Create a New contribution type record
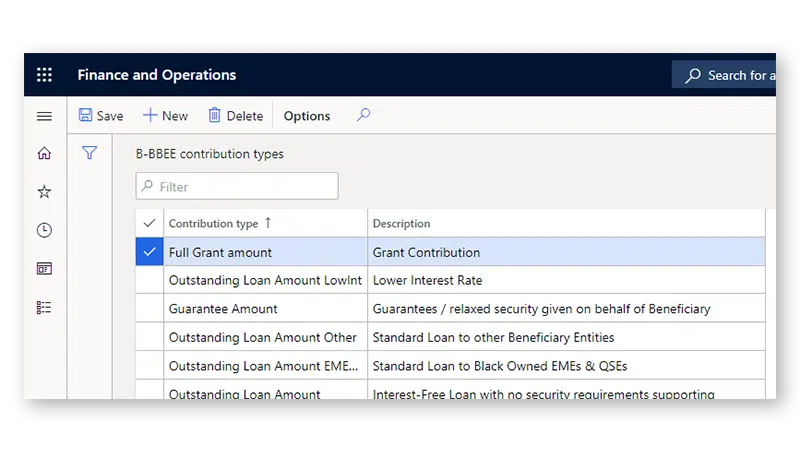This screenshot has height=451, width=800. click(165, 116)
